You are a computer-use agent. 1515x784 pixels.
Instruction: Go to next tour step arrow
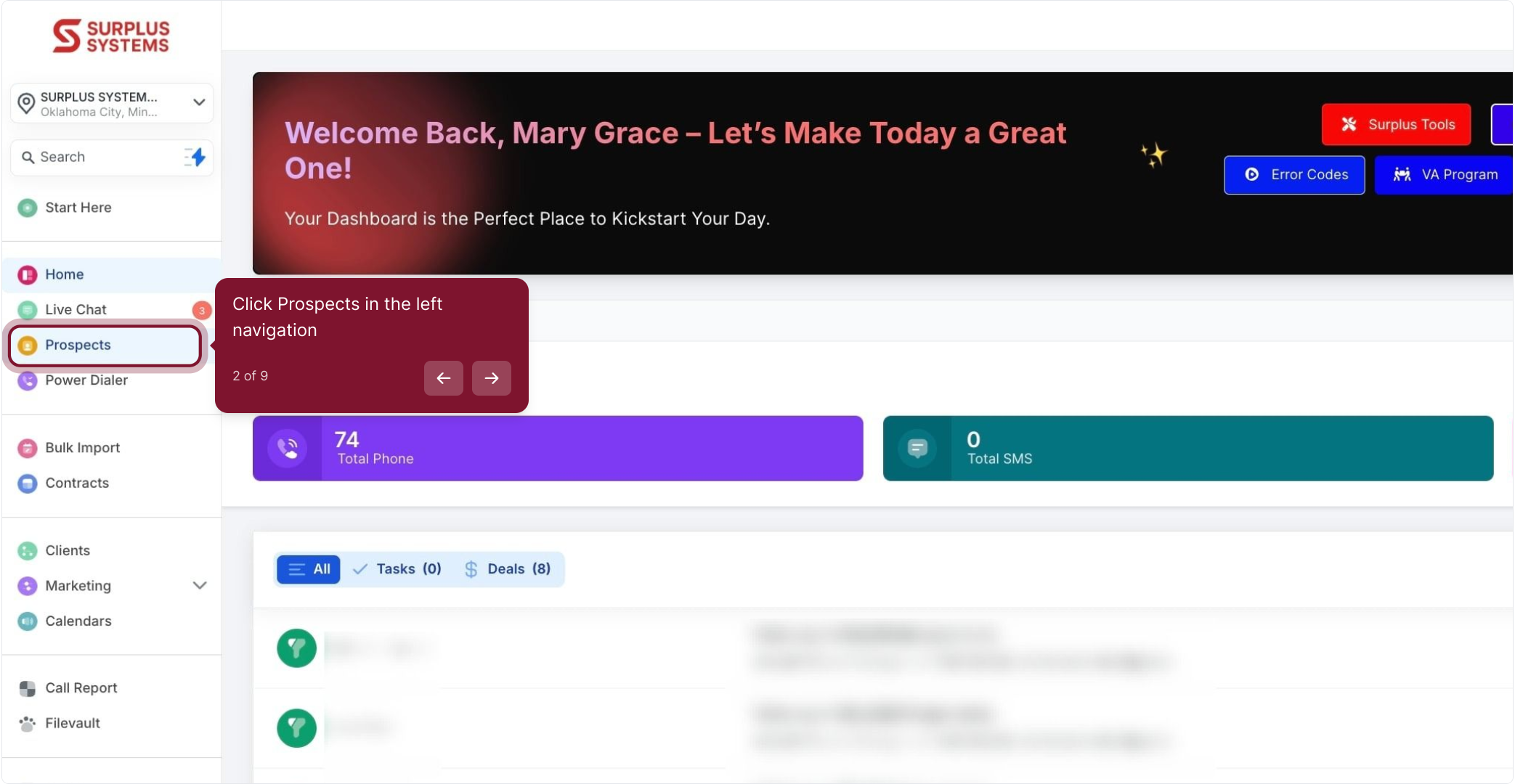(x=492, y=378)
